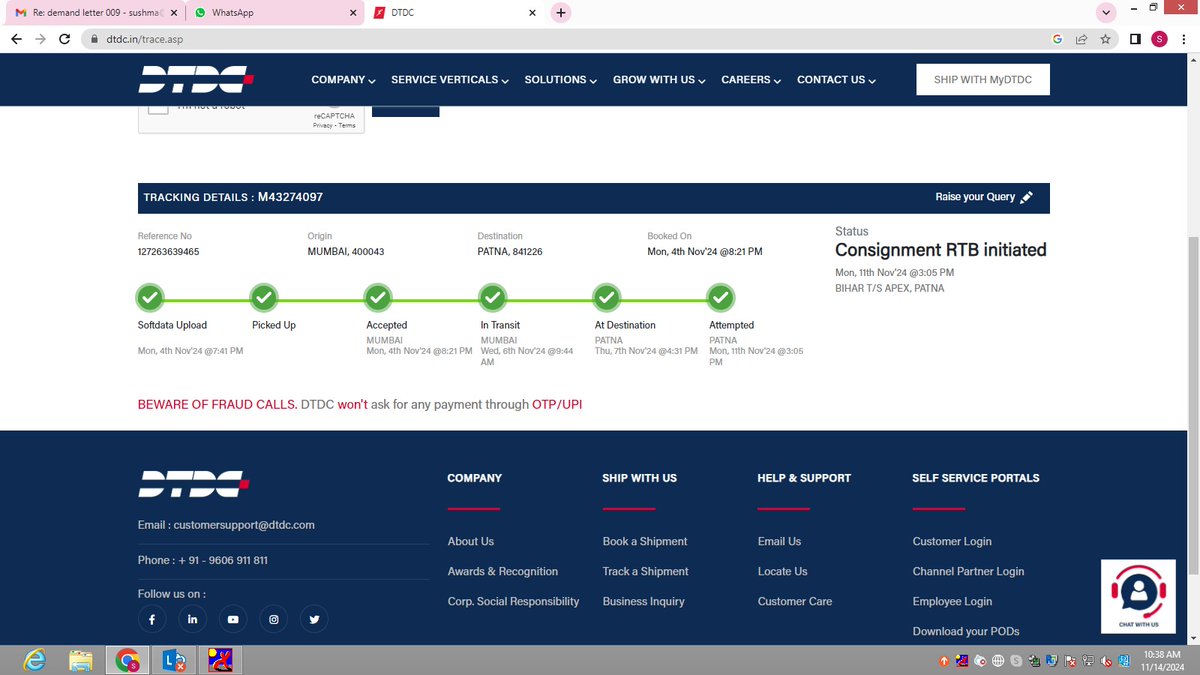Open Channel Partner Login link
The height and width of the screenshot is (675, 1200).
coord(969,571)
